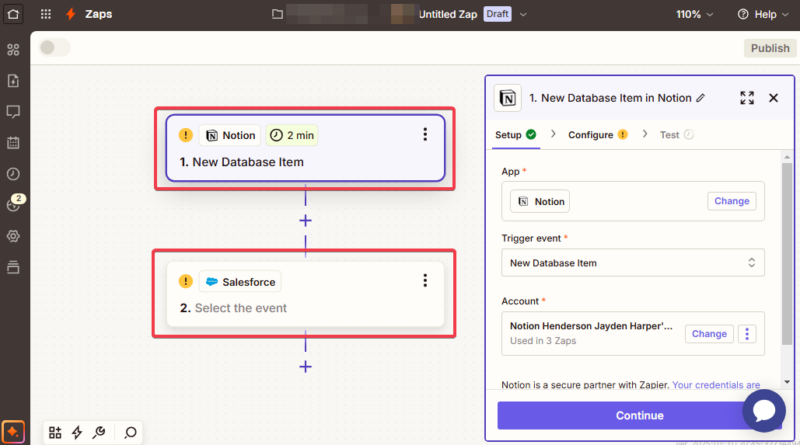800x445 pixels.
Task: Open sidebar comments icon
Action: click(x=13, y=112)
